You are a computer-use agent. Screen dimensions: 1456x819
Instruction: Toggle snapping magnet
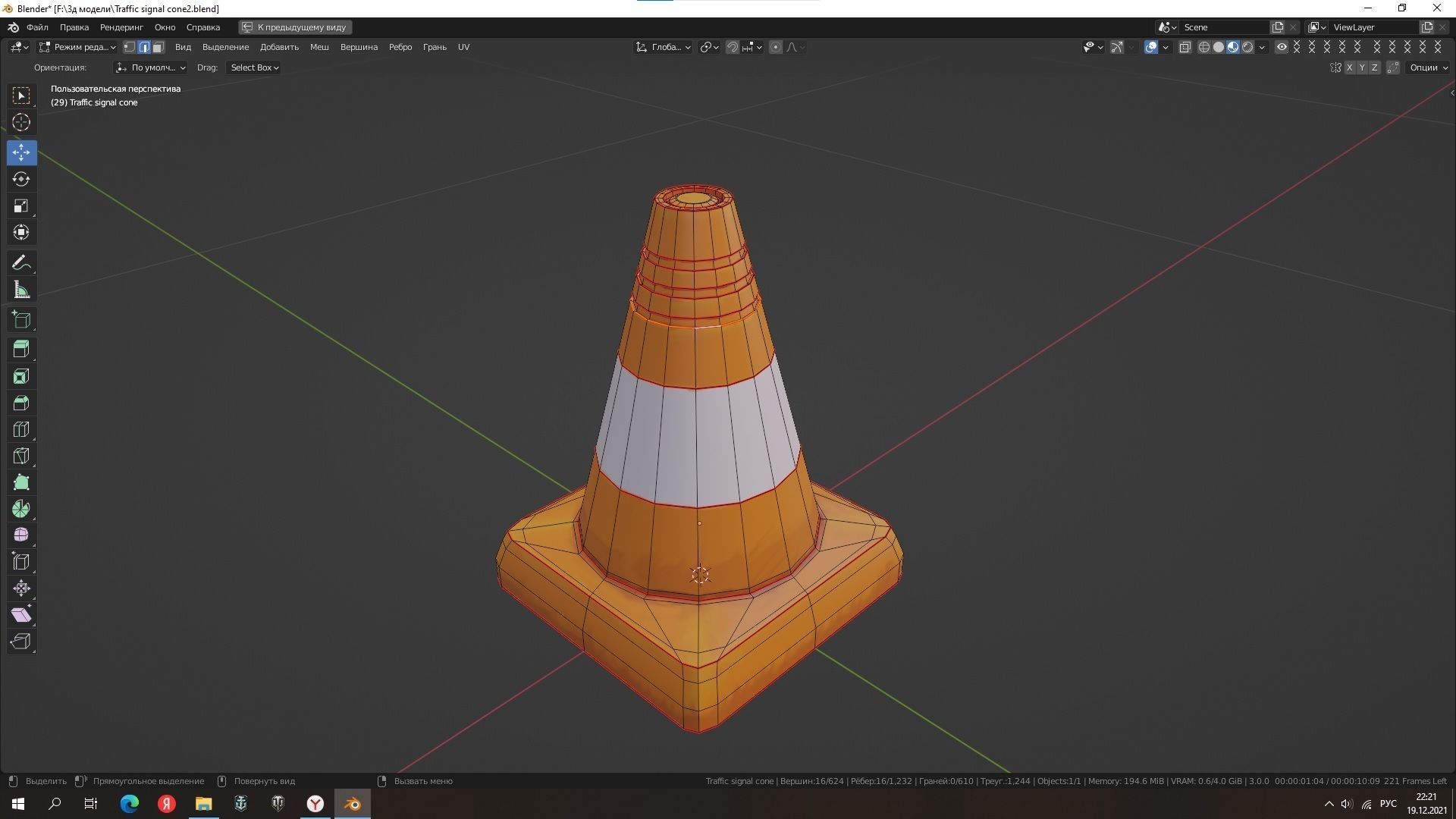tap(732, 47)
